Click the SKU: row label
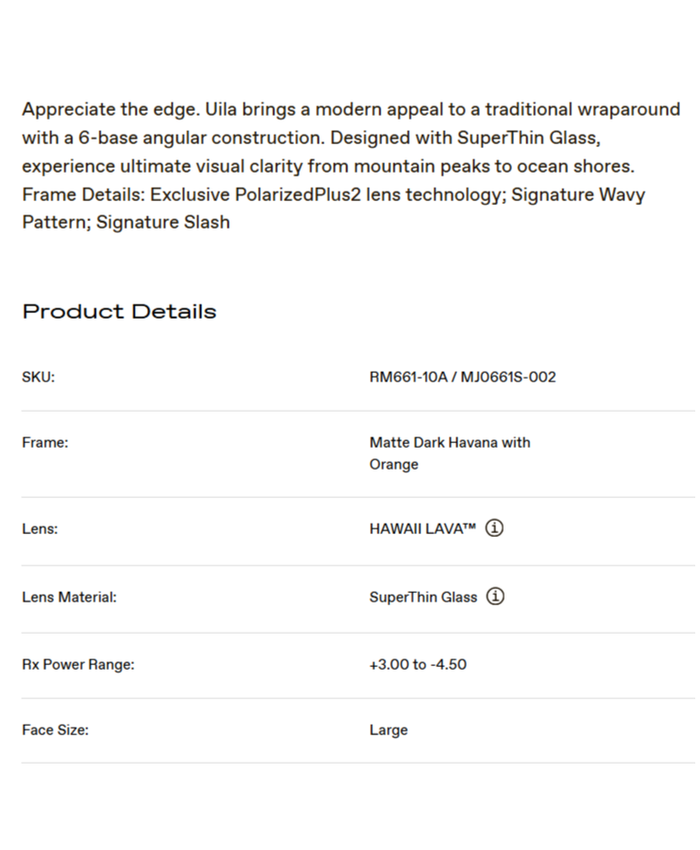This screenshot has width=700, height=850. point(38,377)
